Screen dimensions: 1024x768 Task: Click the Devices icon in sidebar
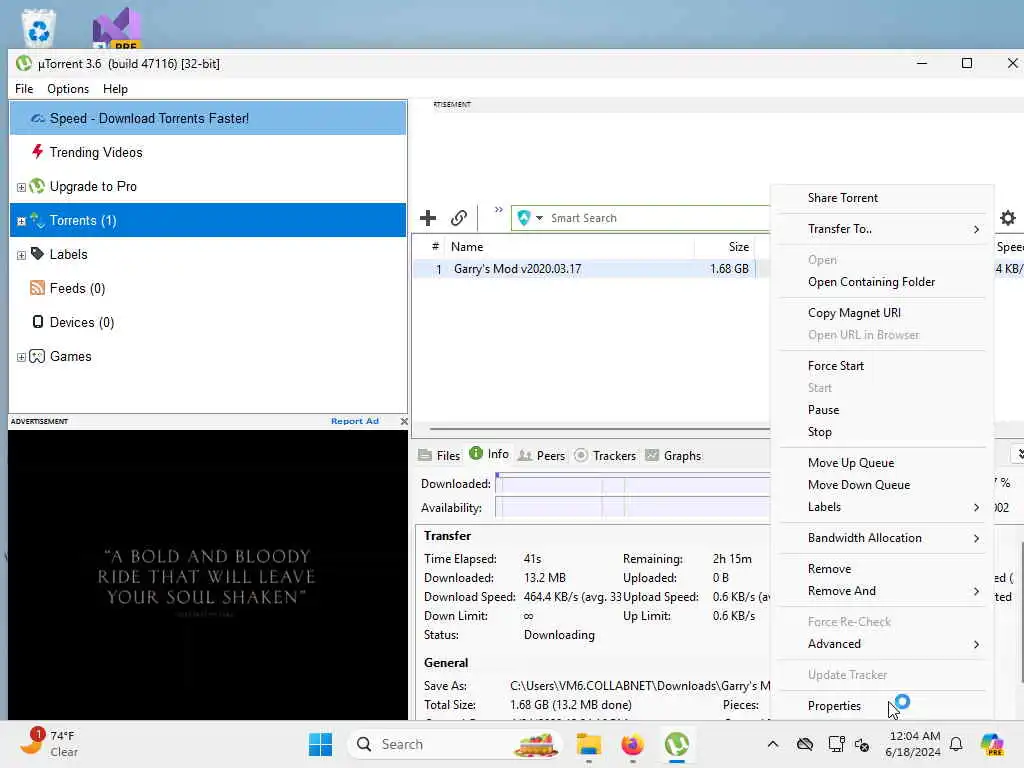37,322
